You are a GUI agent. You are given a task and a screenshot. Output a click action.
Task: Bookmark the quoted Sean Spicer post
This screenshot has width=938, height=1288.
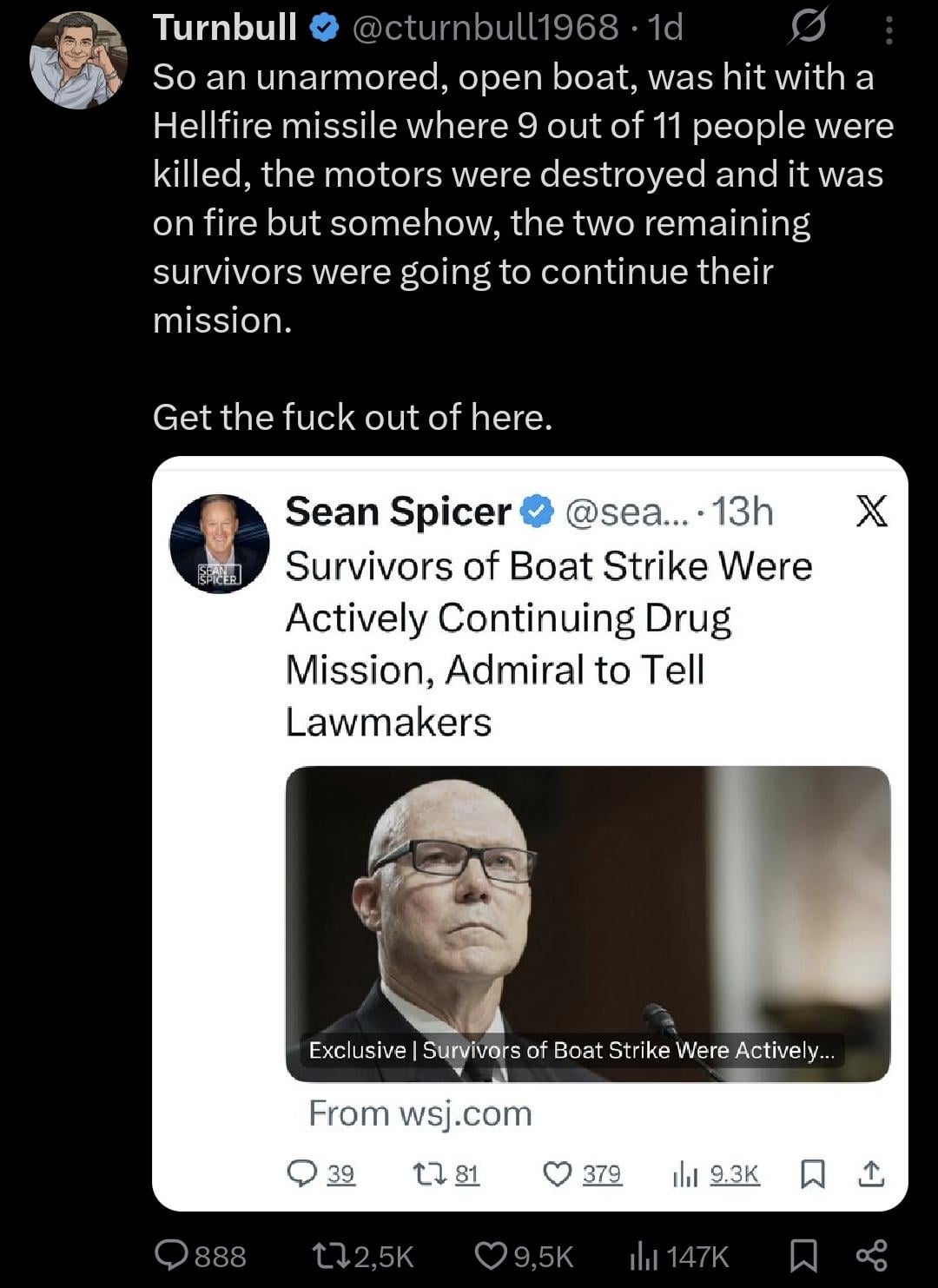click(x=812, y=1174)
